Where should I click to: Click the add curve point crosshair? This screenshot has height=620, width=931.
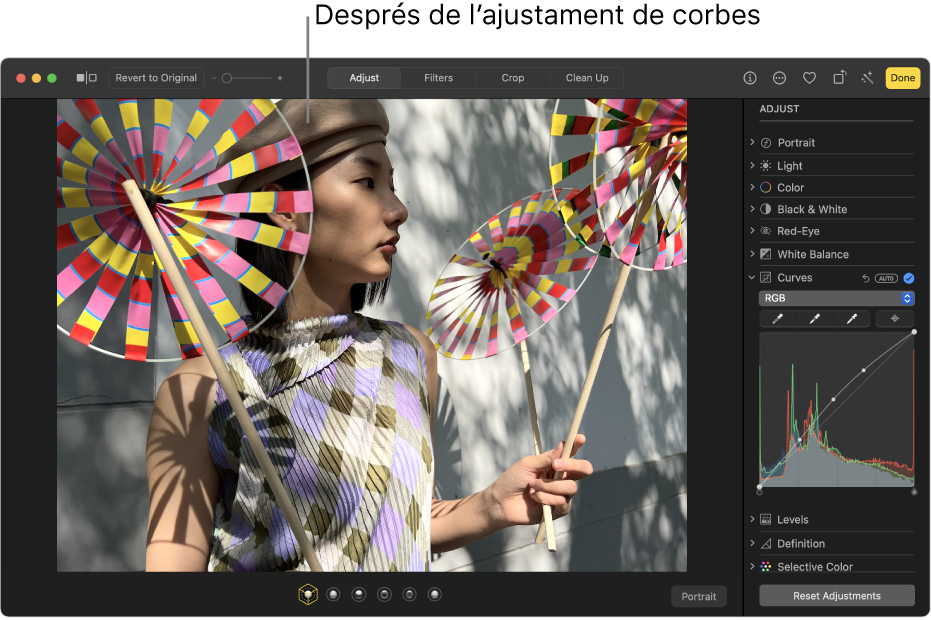click(x=895, y=319)
